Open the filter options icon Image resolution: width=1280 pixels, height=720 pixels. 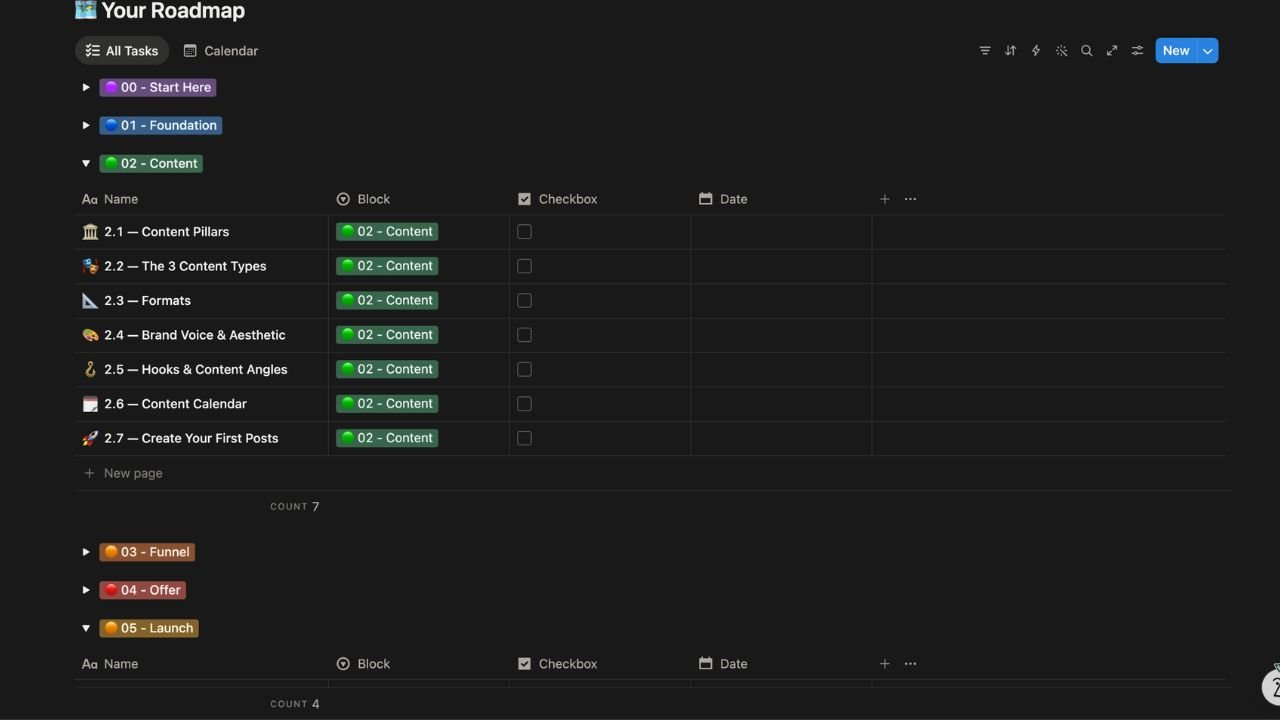coord(984,50)
